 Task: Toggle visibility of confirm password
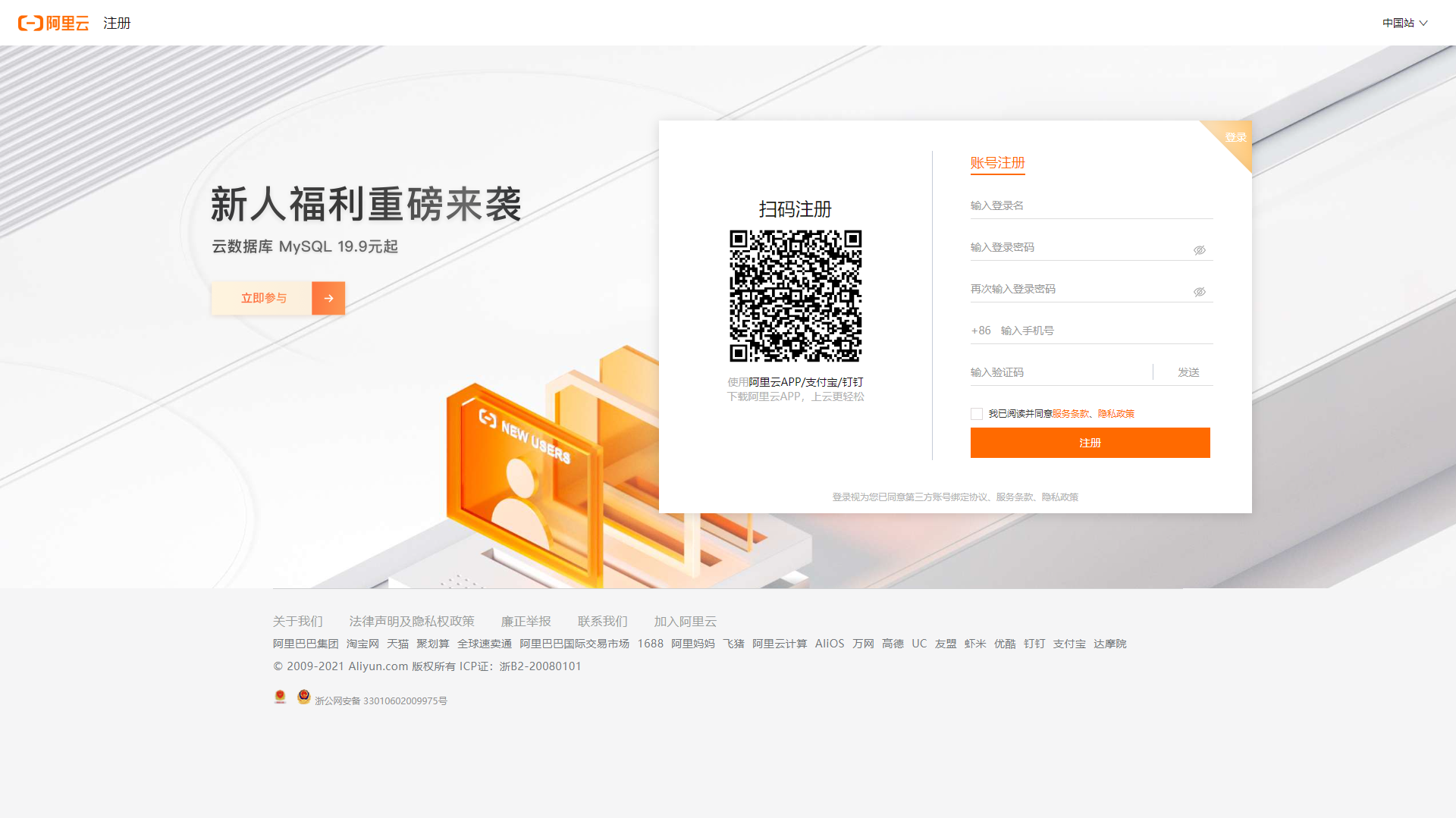pyautogui.click(x=1200, y=292)
